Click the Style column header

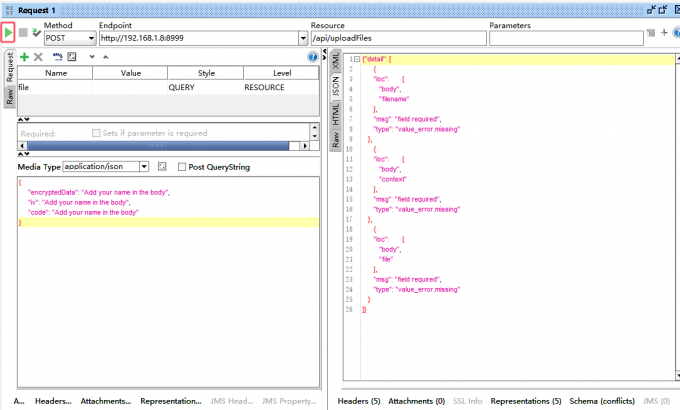[206, 73]
